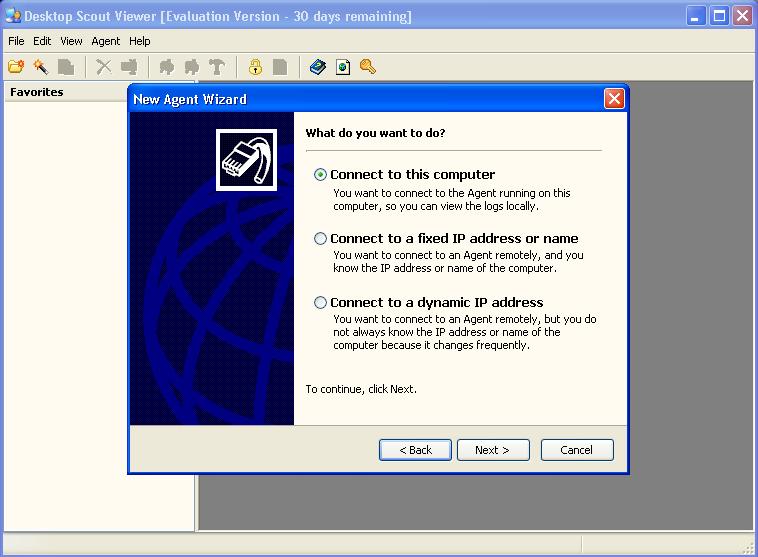Image resolution: width=758 pixels, height=557 pixels.
Task: Launch the wizard wand toolbar icon
Action: (41, 66)
